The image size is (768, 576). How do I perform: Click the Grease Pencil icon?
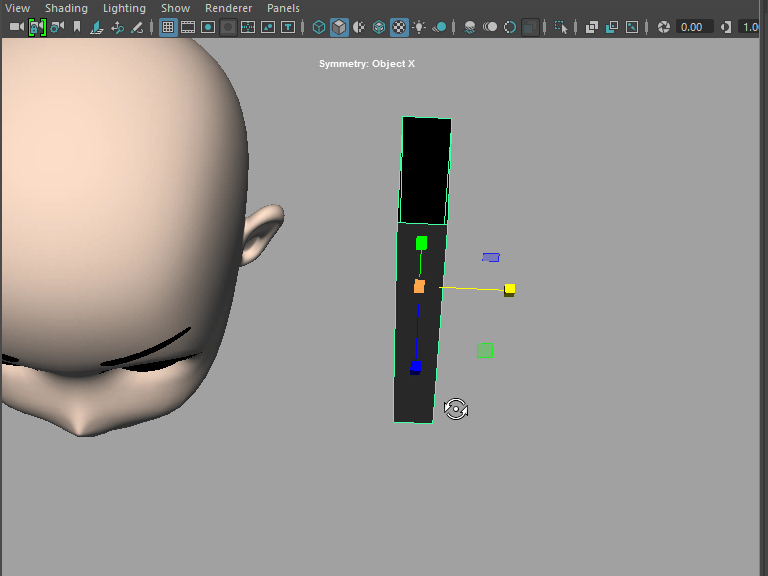pyautogui.click(x=136, y=27)
